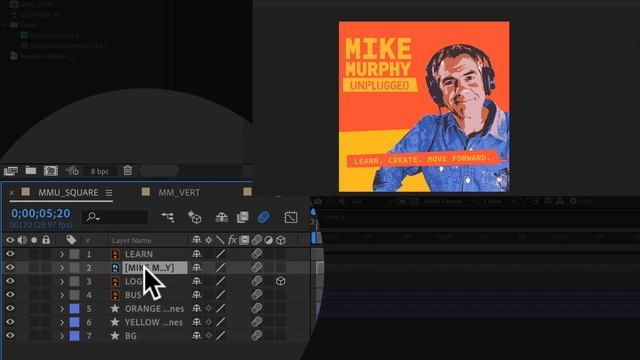Hide the MIKE M...Y layer
640x360 pixels.
coord(10,267)
